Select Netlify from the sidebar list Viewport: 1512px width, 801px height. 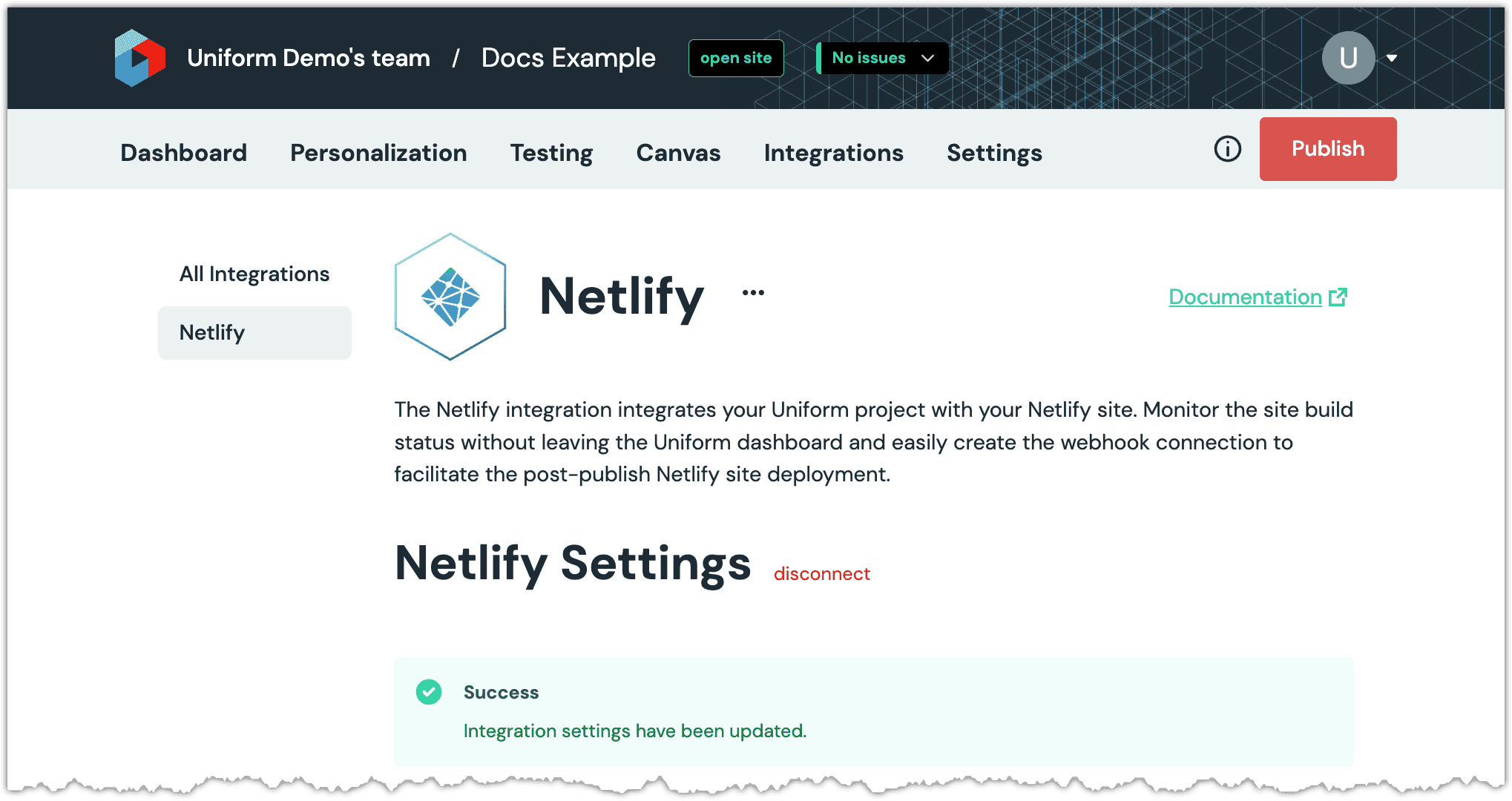click(254, 331)
